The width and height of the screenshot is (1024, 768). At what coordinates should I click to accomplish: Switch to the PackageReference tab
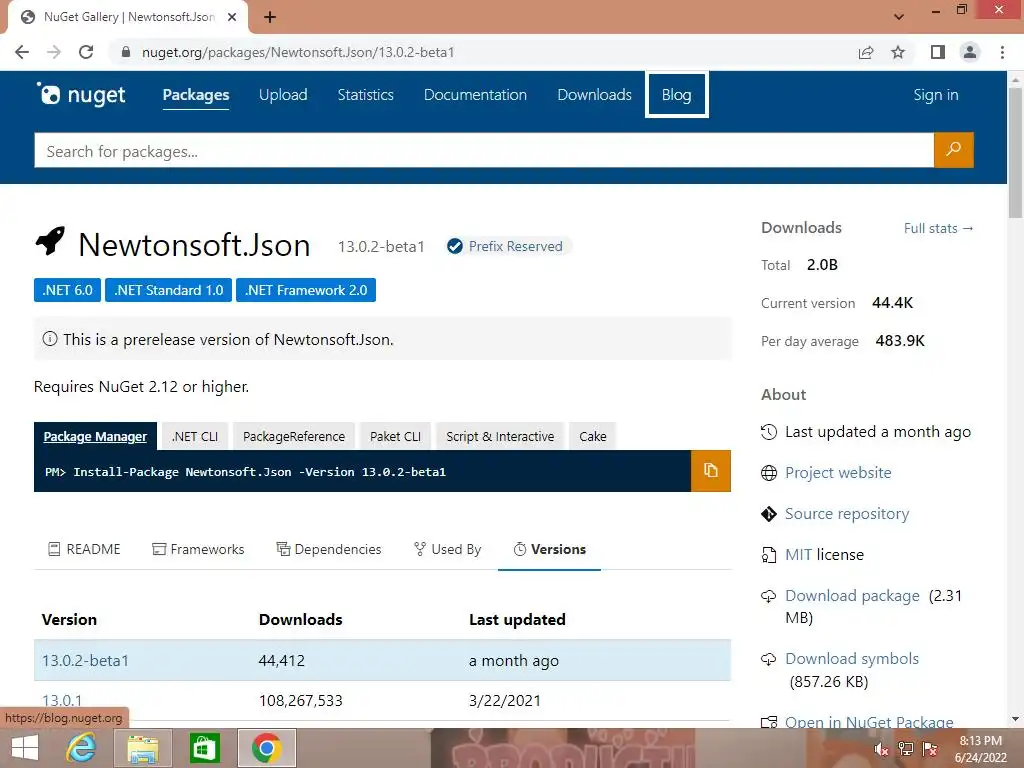pyautogui.click(x=294, y=436)
